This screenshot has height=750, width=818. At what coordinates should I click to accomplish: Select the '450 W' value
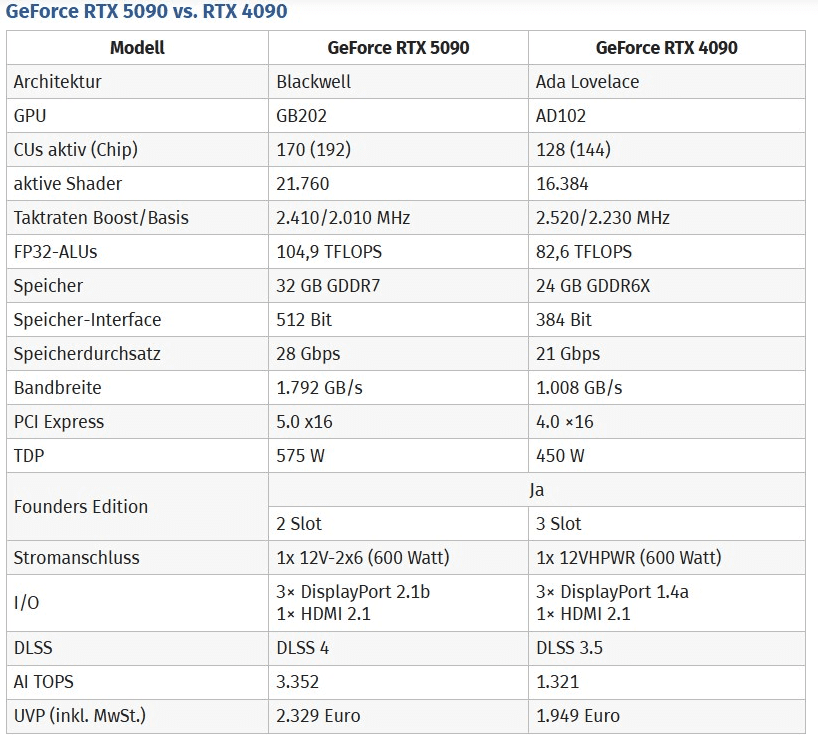point(560,455)
